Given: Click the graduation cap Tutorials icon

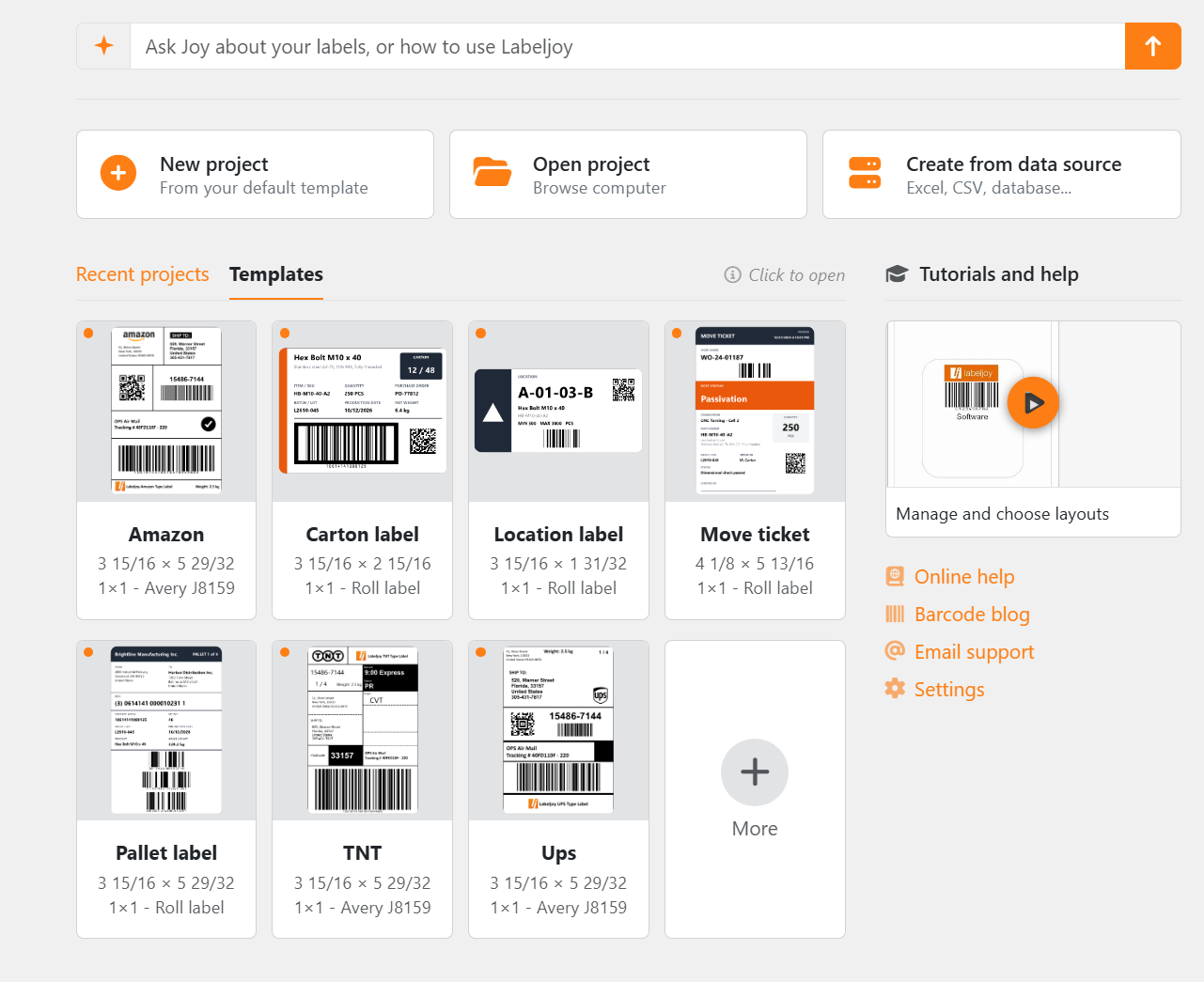Looking at the screenshot, I should coord(897,274).
